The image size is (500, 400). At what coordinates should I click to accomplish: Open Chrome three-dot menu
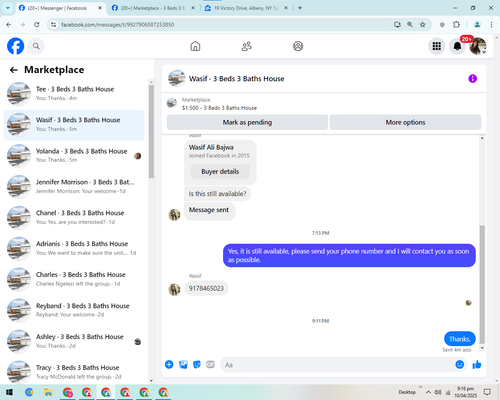point(491,24)
